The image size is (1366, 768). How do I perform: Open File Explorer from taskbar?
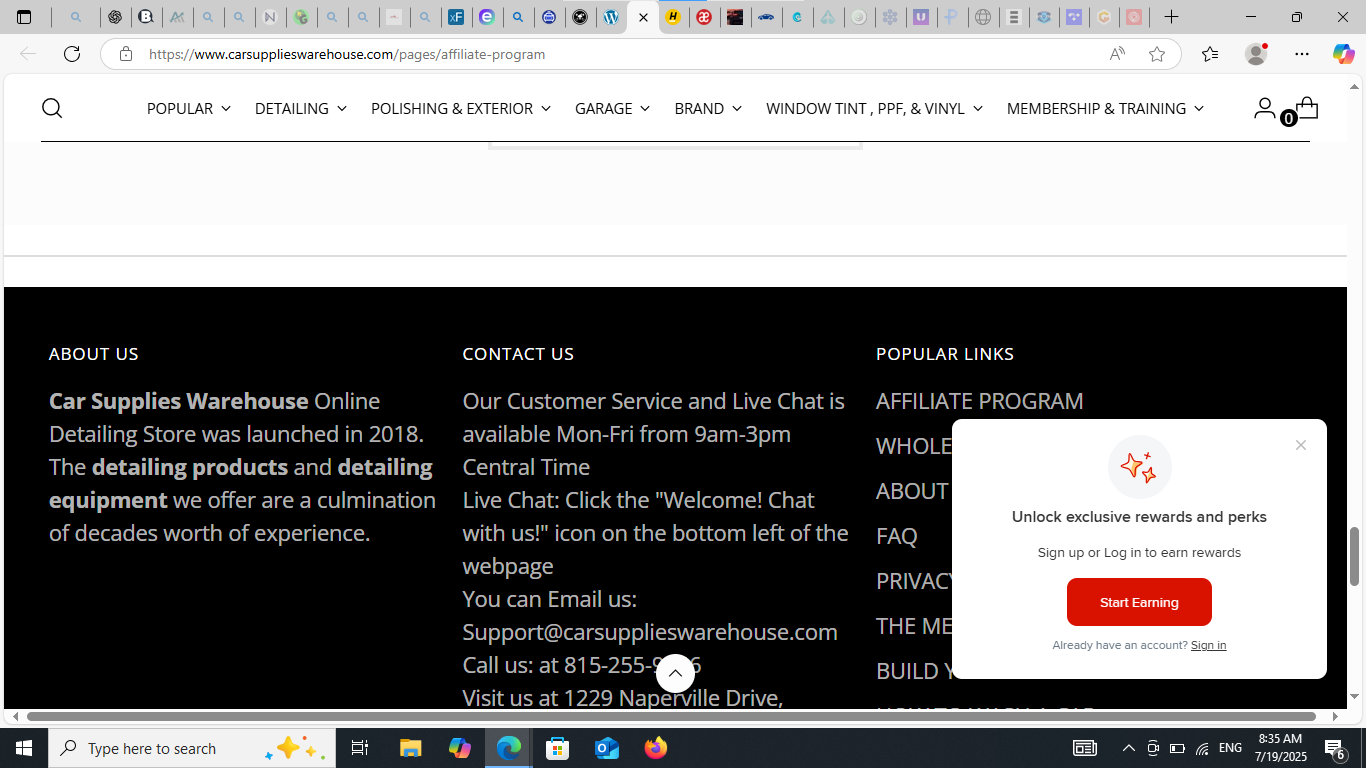[x=410, y=748]
